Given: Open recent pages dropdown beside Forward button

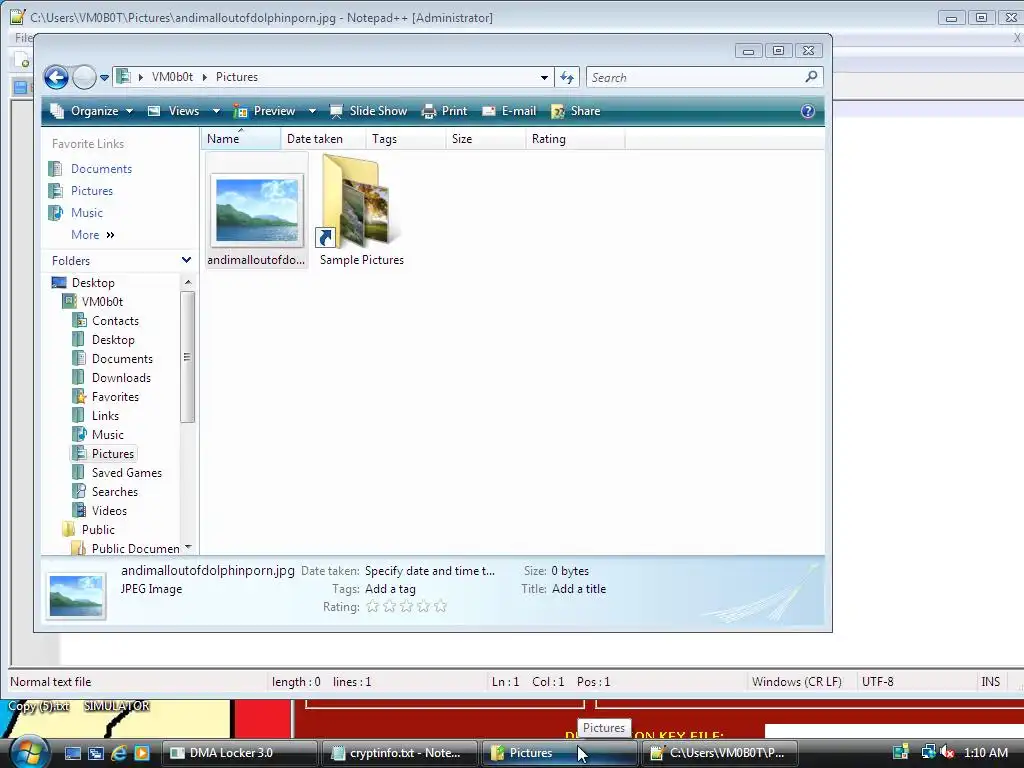Looking at the screenshot, I should 104,78.
